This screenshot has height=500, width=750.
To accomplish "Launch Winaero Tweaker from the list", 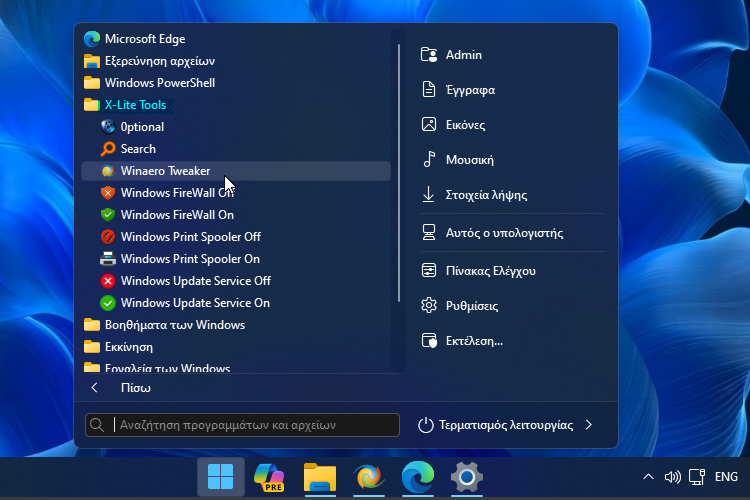I will click(236, 171).
